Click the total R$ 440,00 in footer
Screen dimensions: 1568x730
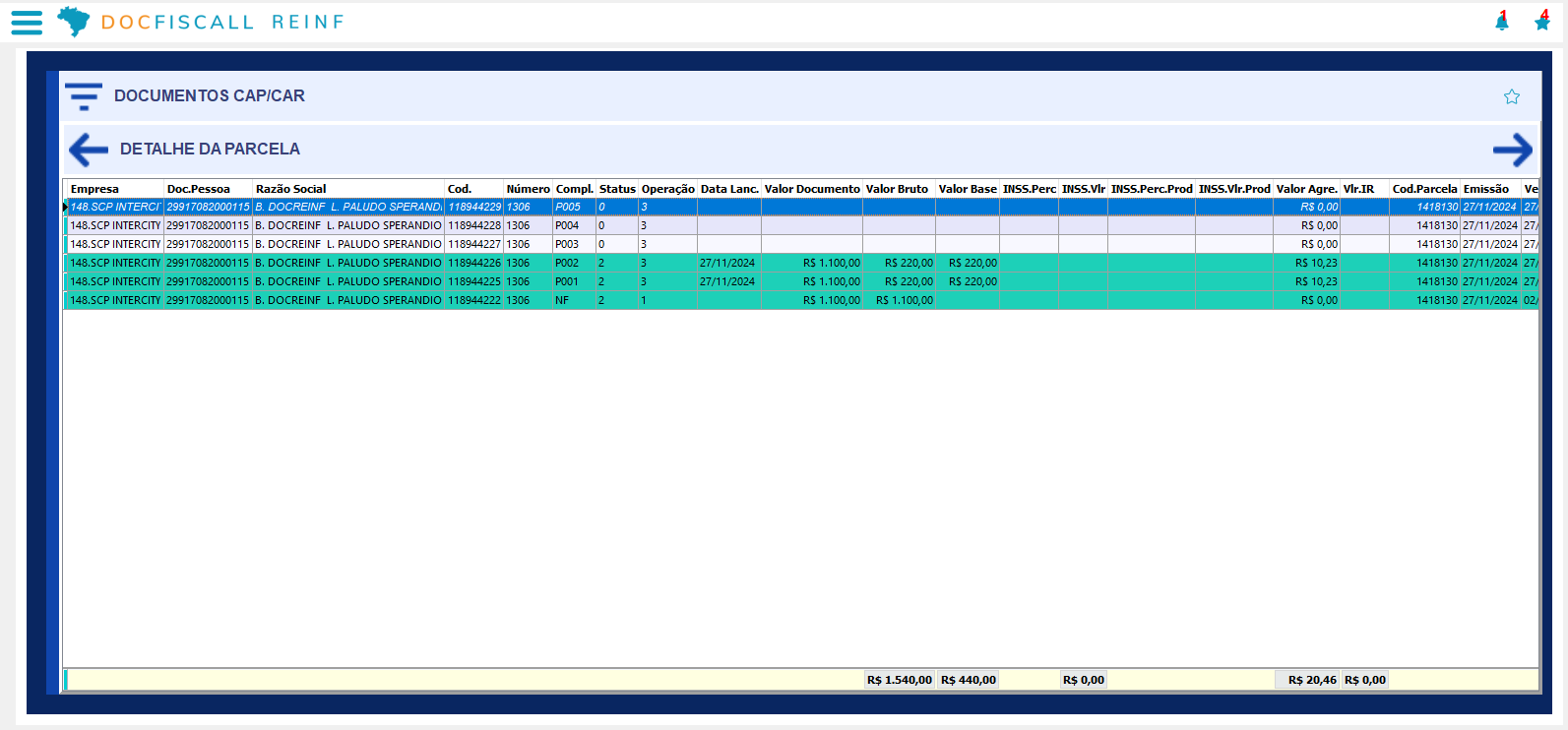point(969,680)
